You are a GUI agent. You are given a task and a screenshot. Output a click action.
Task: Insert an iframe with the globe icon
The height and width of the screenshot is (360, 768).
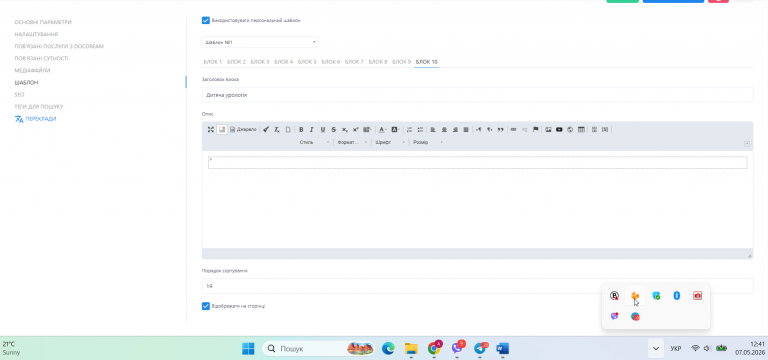(570, 130)
